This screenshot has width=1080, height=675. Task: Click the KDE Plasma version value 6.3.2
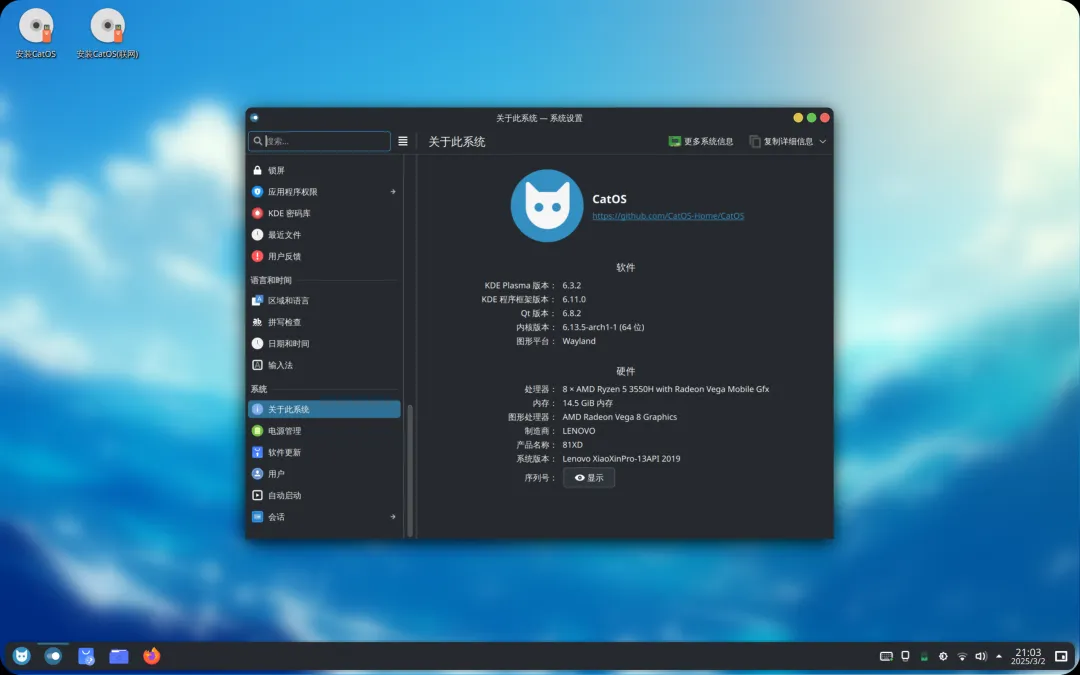572,285
